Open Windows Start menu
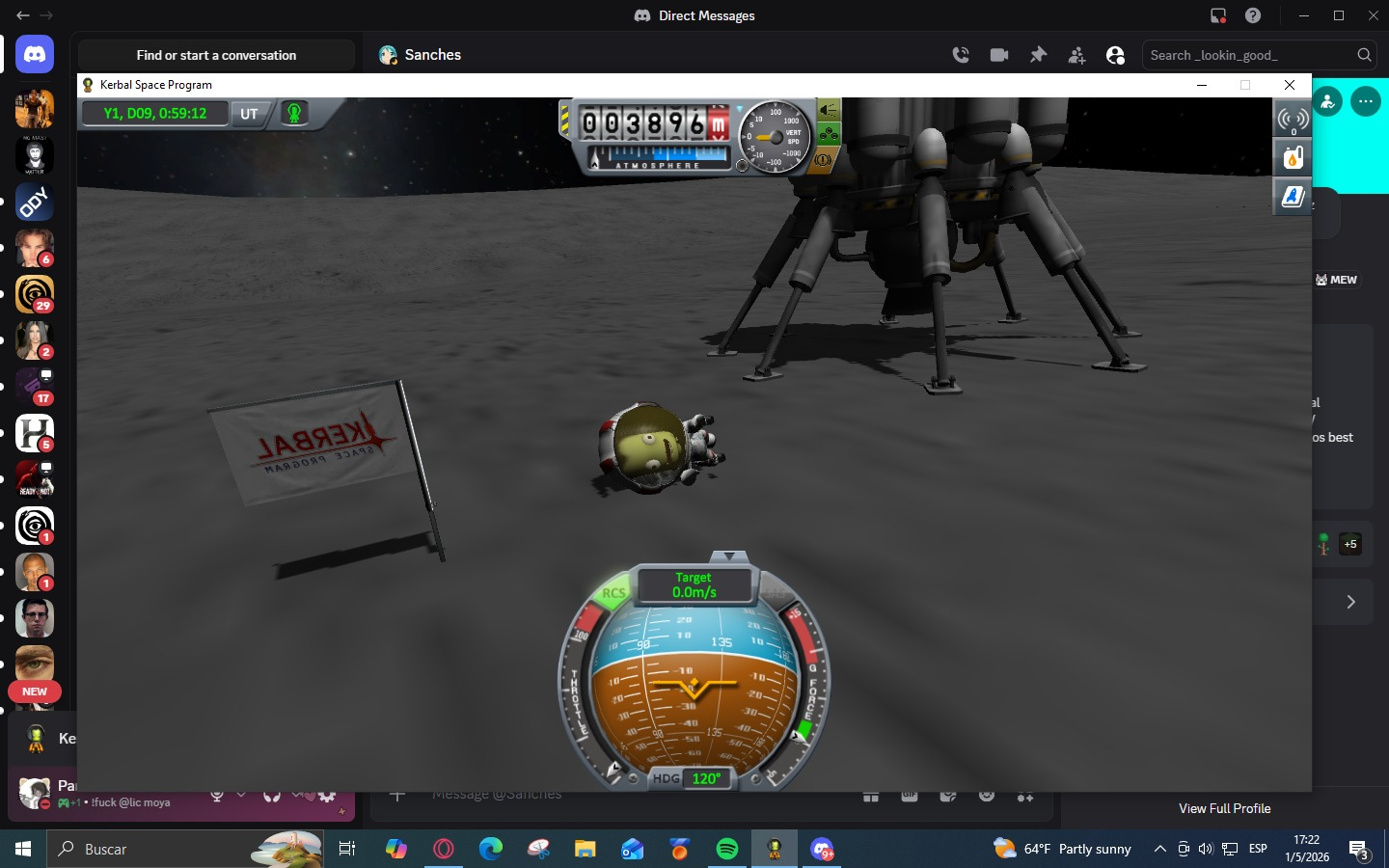This screenshot has height=868, width=1389. (x=23, y=849)
